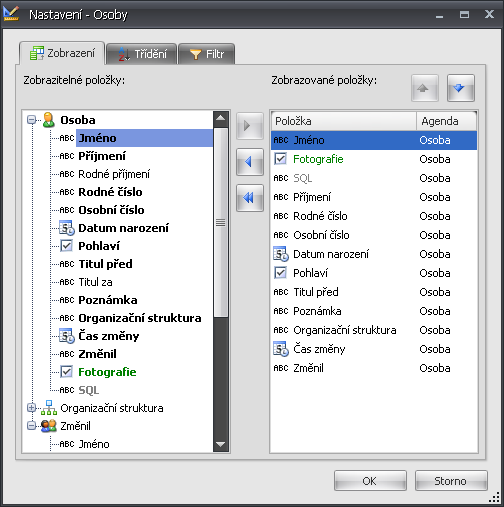This screenshot has height=507, width=504.
Task: Click the Organizační struktura hierarchy icon
Action: point(49,408)
